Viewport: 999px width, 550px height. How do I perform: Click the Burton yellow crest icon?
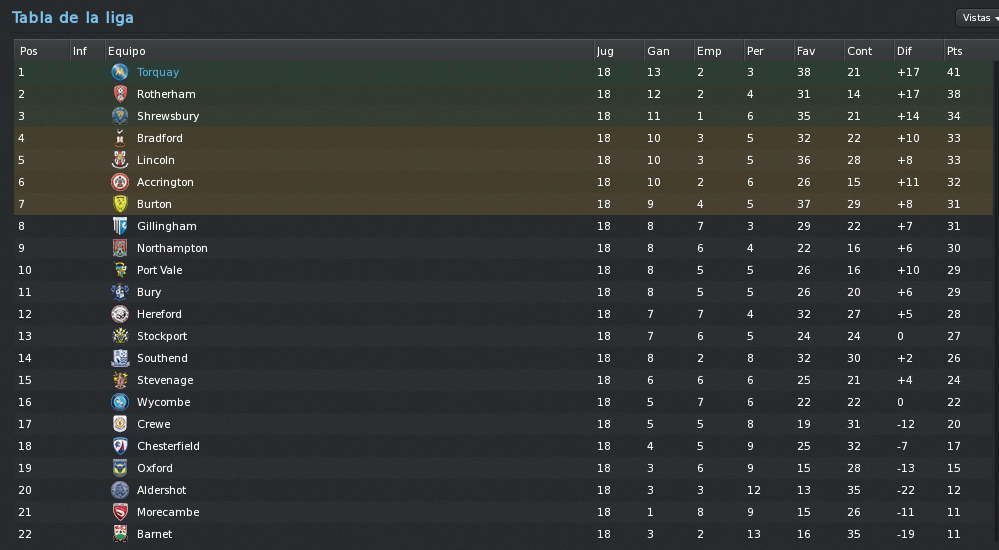(120, 204)
